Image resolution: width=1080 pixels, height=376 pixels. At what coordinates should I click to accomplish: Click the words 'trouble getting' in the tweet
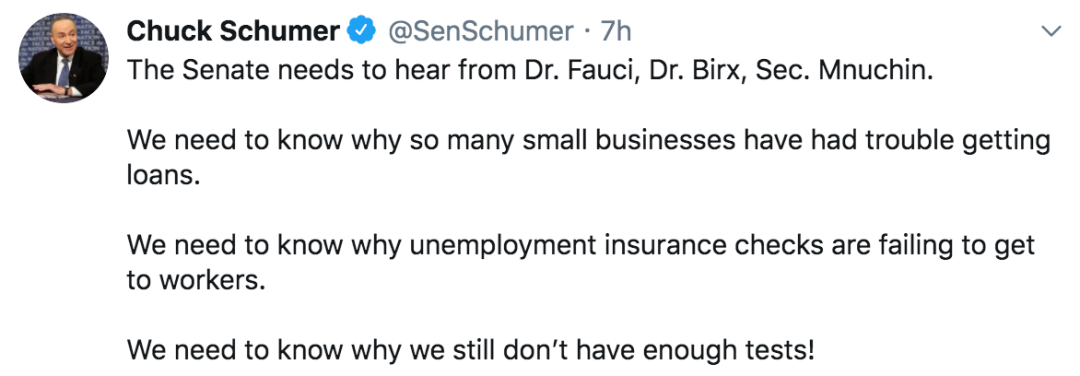957,140
